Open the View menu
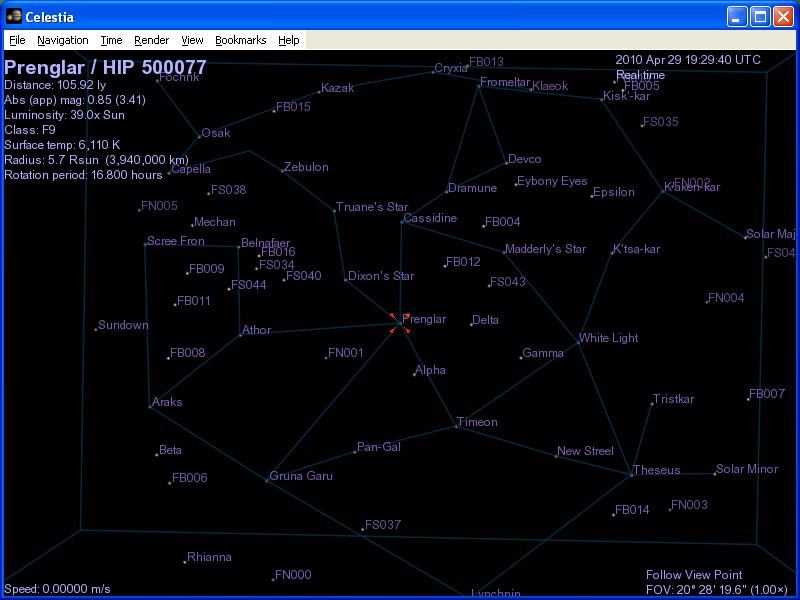Screen dimensions: 800x600 pyautogui.click(x=192, y=40)
